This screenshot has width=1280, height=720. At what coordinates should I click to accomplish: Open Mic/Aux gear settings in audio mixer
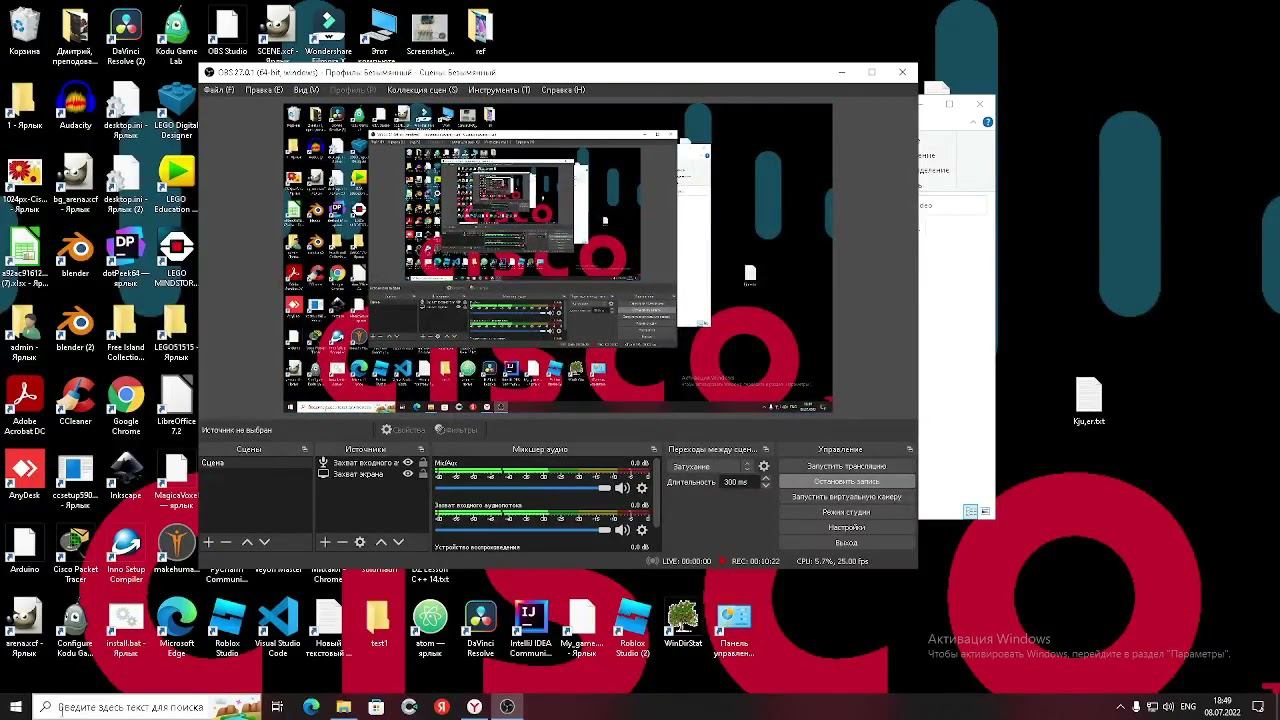(x=642, y=488)
